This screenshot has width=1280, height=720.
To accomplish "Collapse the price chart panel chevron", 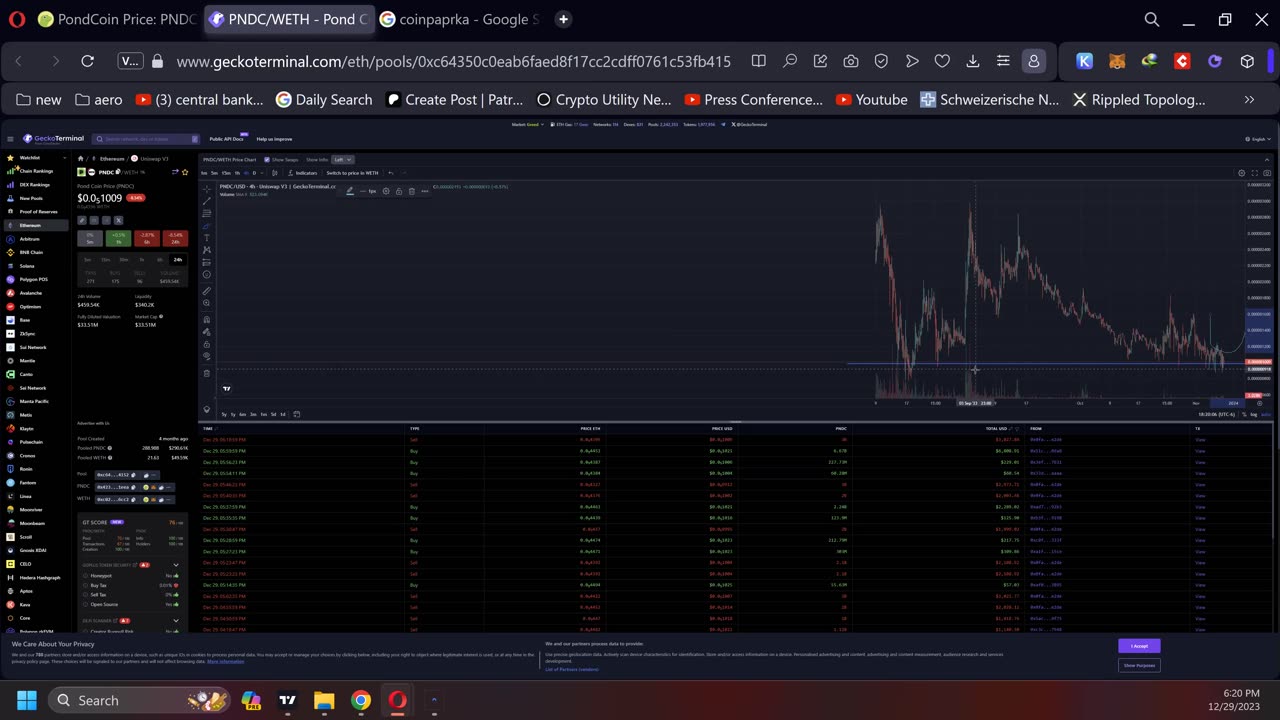I will [1266, 160].
